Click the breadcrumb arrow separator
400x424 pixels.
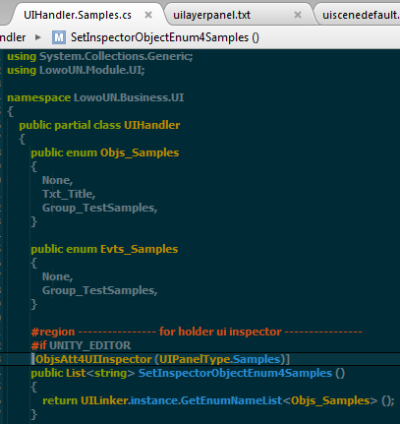(x=38, y=37)
